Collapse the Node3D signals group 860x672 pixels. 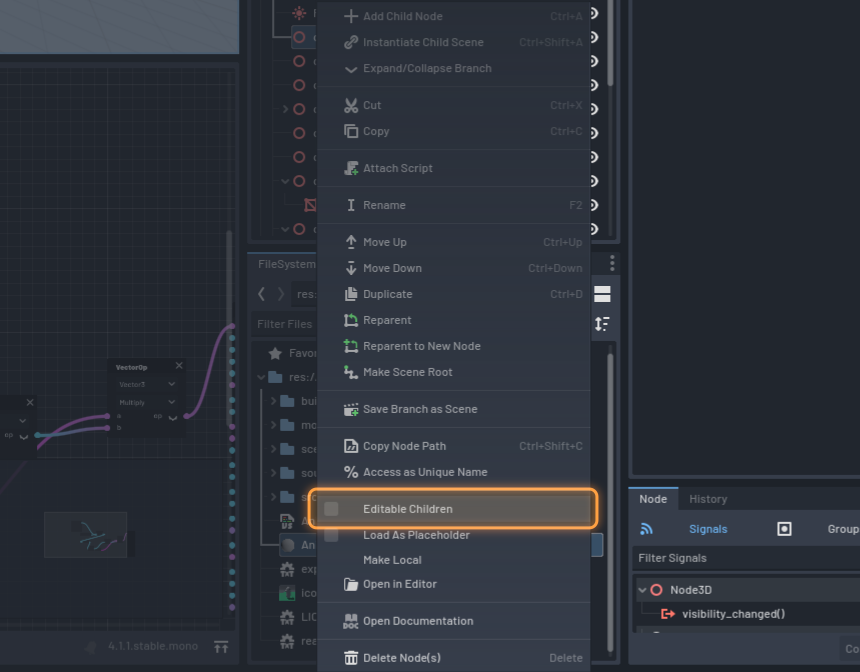[643, 590]
